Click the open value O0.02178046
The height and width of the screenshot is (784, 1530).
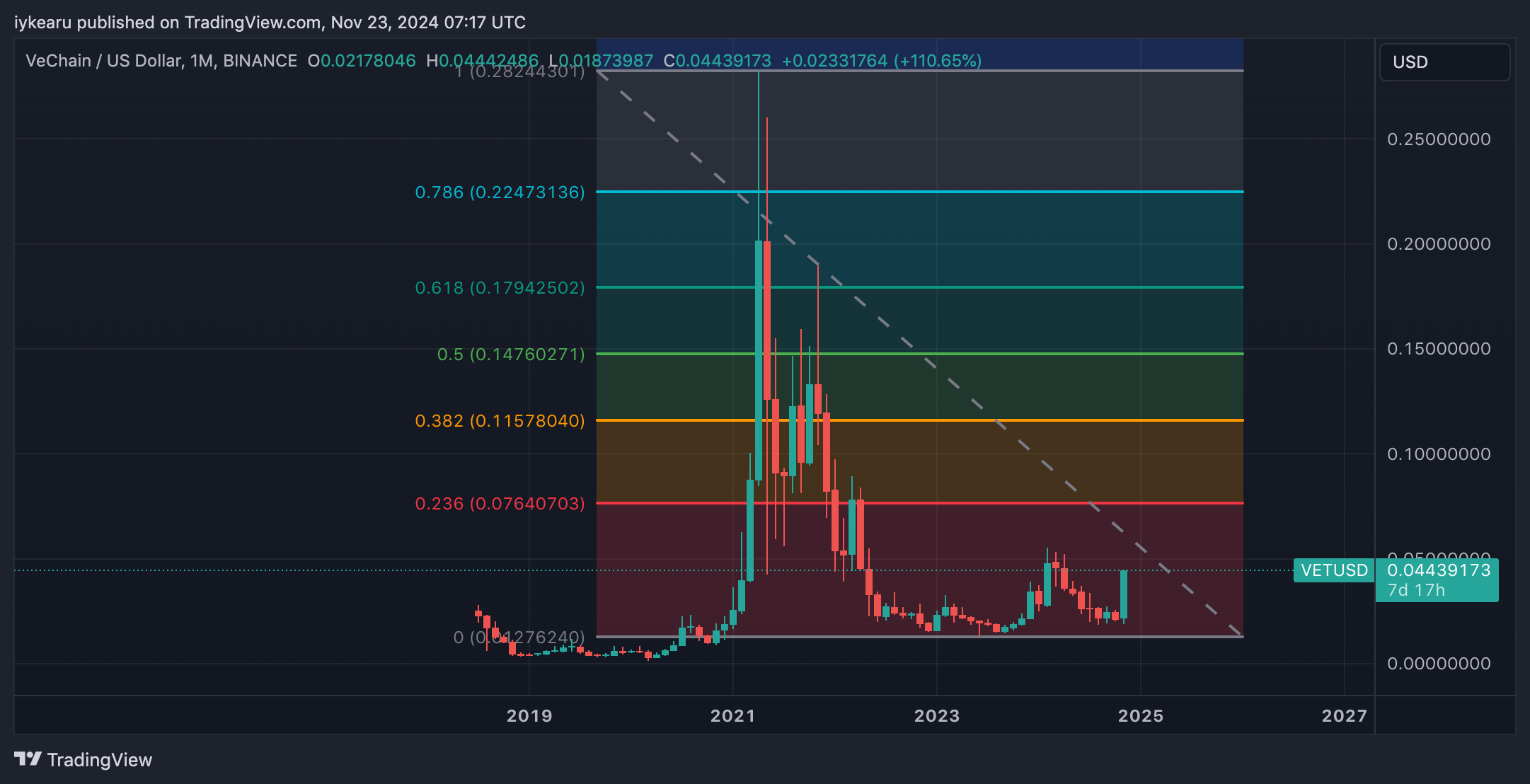[362, 61]
